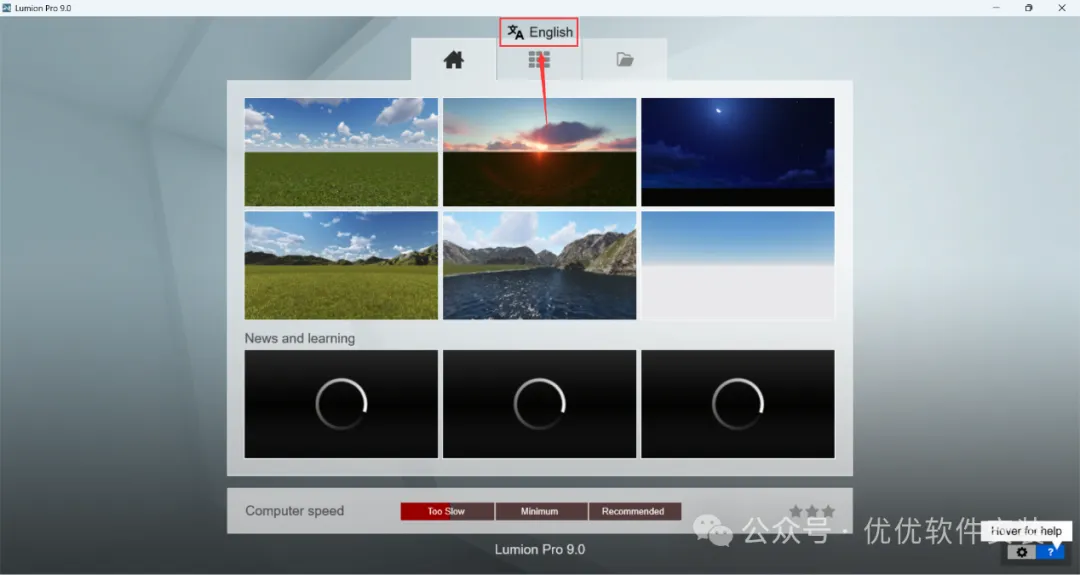Restore down the Lumion Pro window
This screenshot has height=575, width=1080.
(1028, 8)
